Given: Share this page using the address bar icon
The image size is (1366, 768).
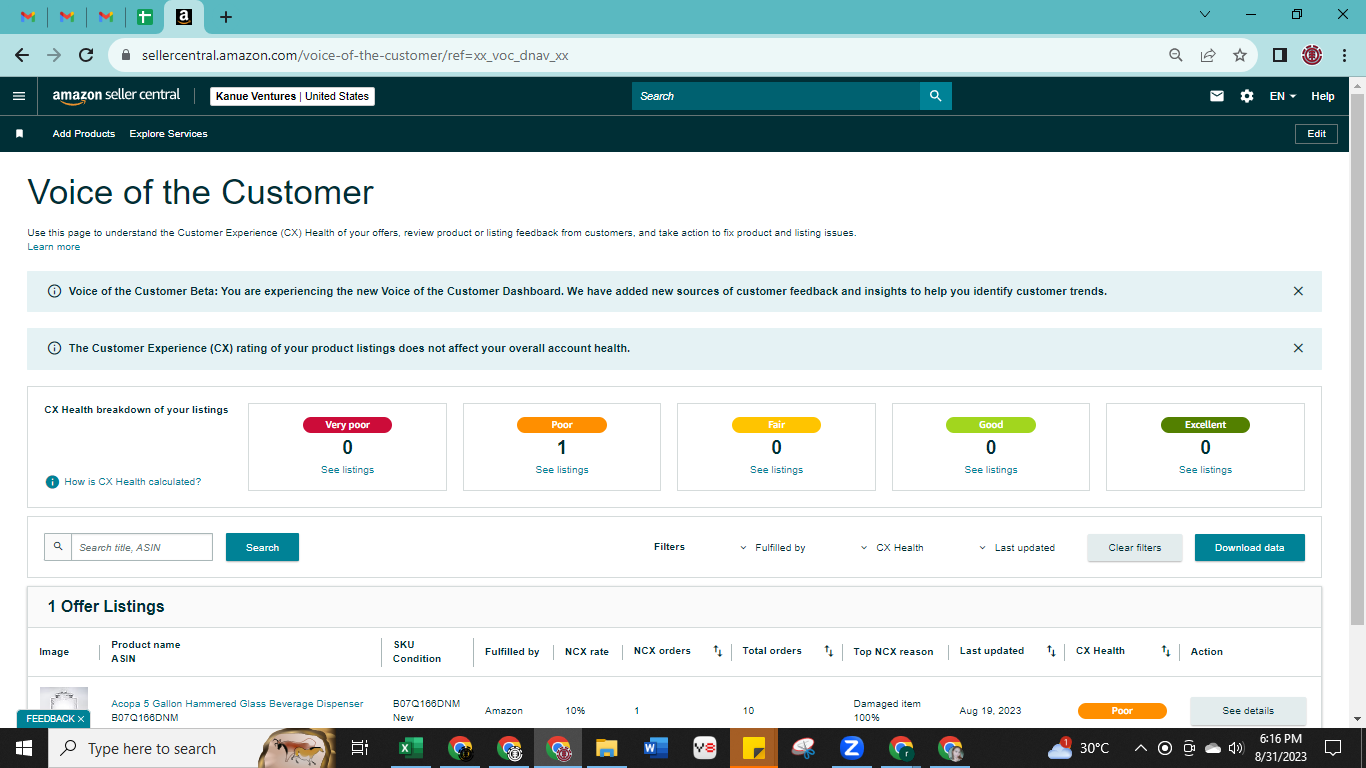Looking at the screenshot, I should (x=1208, y=55).
